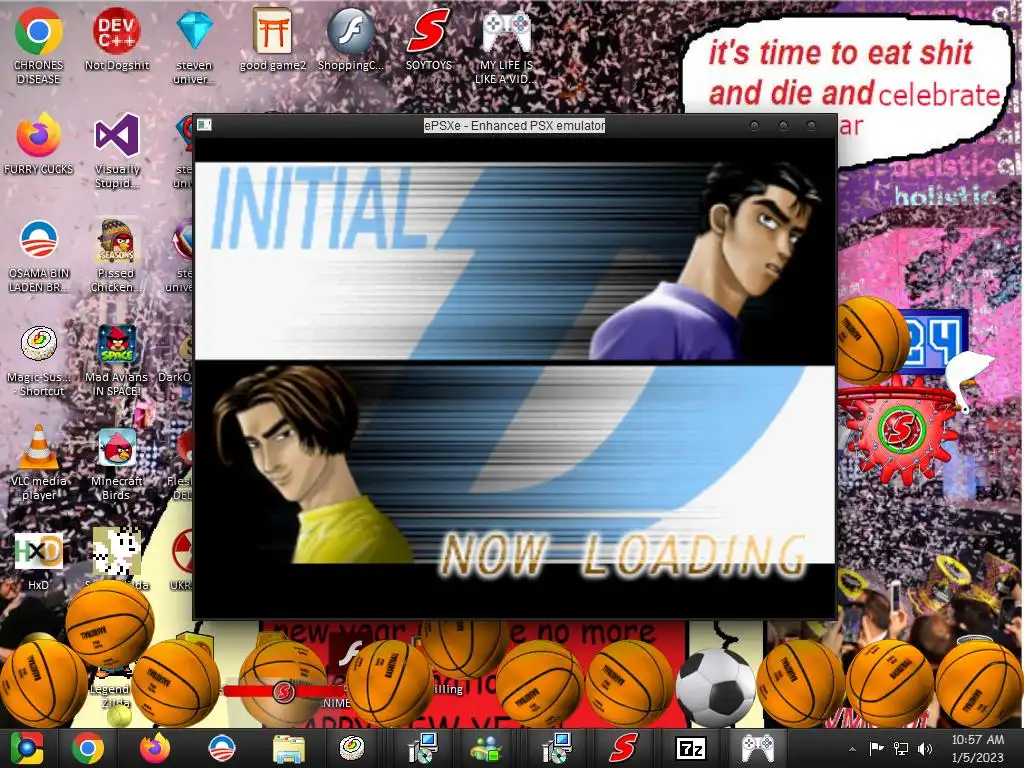Open Firefox from the taskbar
Image resolution: width=1024 pixels, height=768 pixels.
coord(155,748)
